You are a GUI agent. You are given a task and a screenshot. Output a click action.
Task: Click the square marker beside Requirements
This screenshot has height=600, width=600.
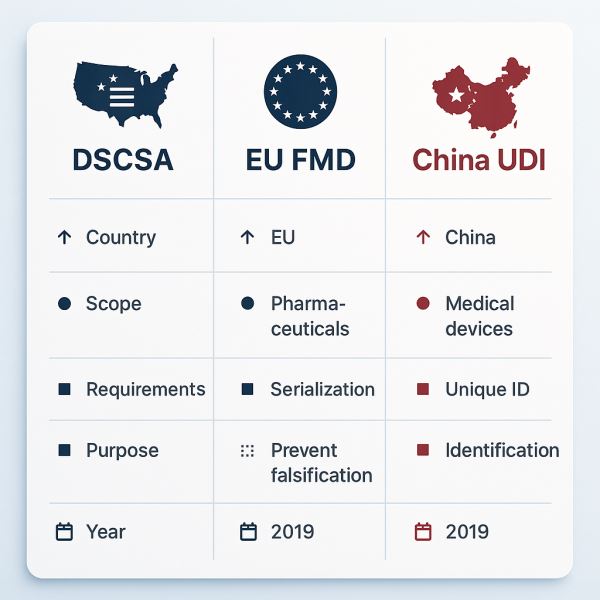[65, 390]
